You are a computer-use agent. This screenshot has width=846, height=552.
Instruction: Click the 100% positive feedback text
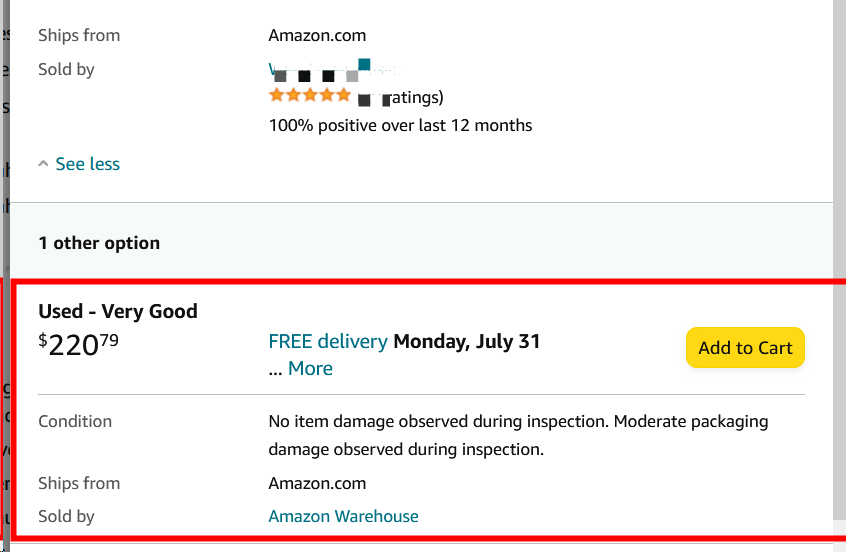(400, 125)
